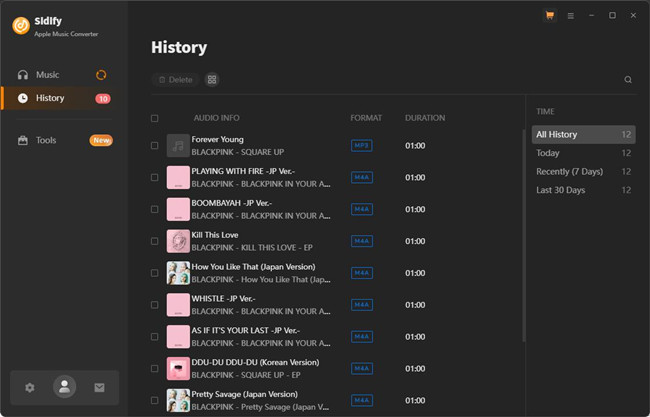The width and height of the screenshot is (650, 417).
Task: Check the DDU-DU DDU-DU row checkbox
Action: pos(155,369)
